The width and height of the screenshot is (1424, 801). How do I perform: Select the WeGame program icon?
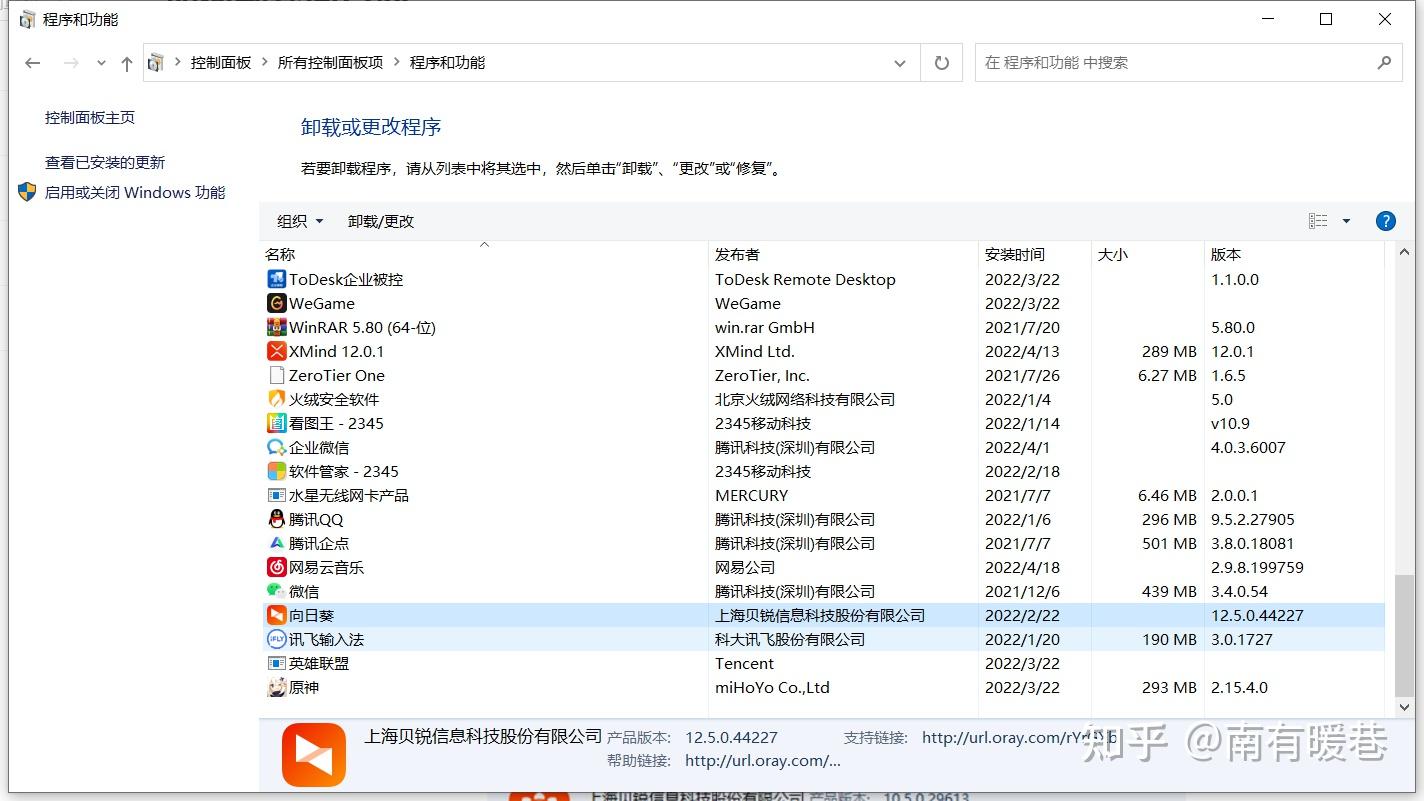tap(276, 303)
